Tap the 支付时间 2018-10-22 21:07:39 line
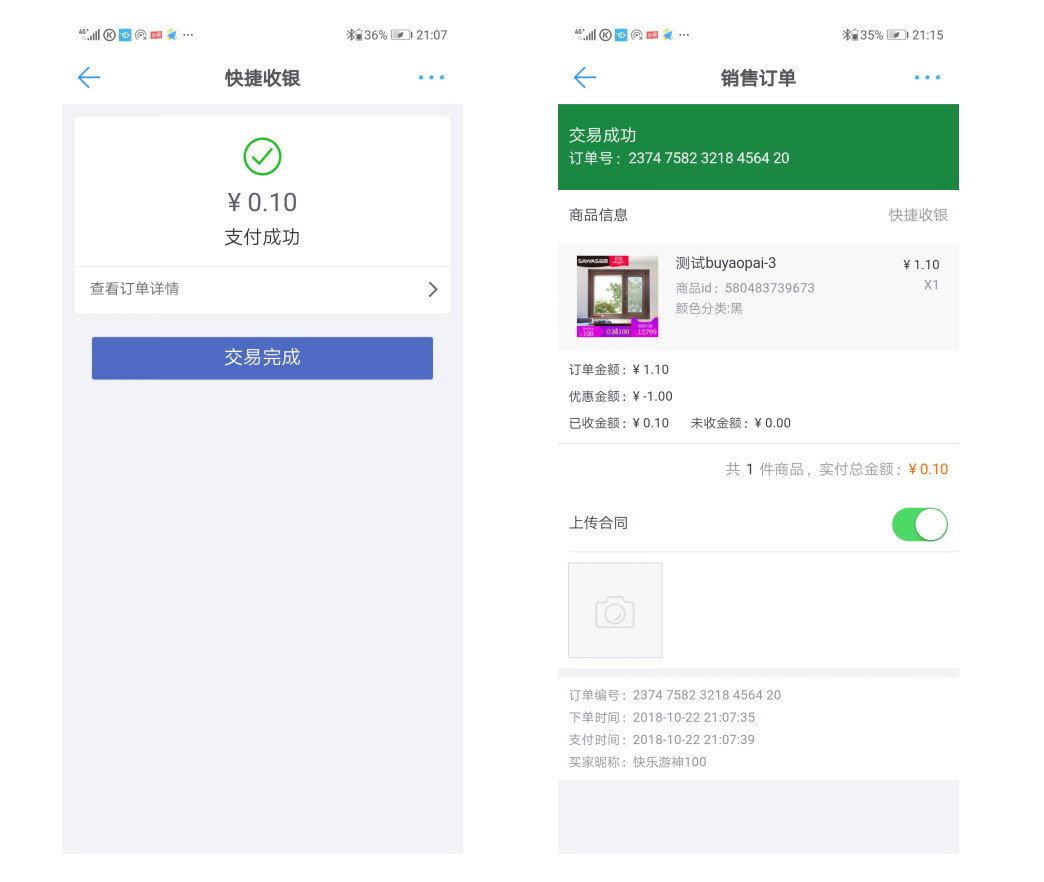1044x882 pixels. (x=662, y=740)
